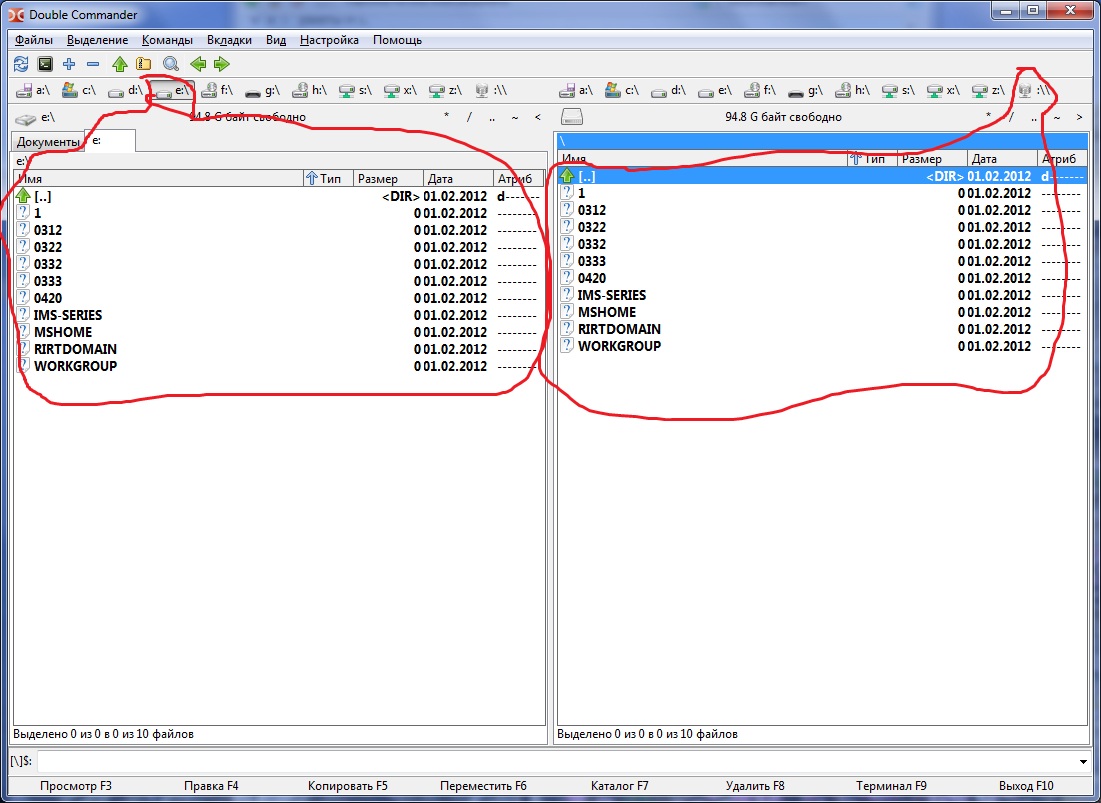
Task: Click the green forward arrow icon
Action: click(222, 64)
